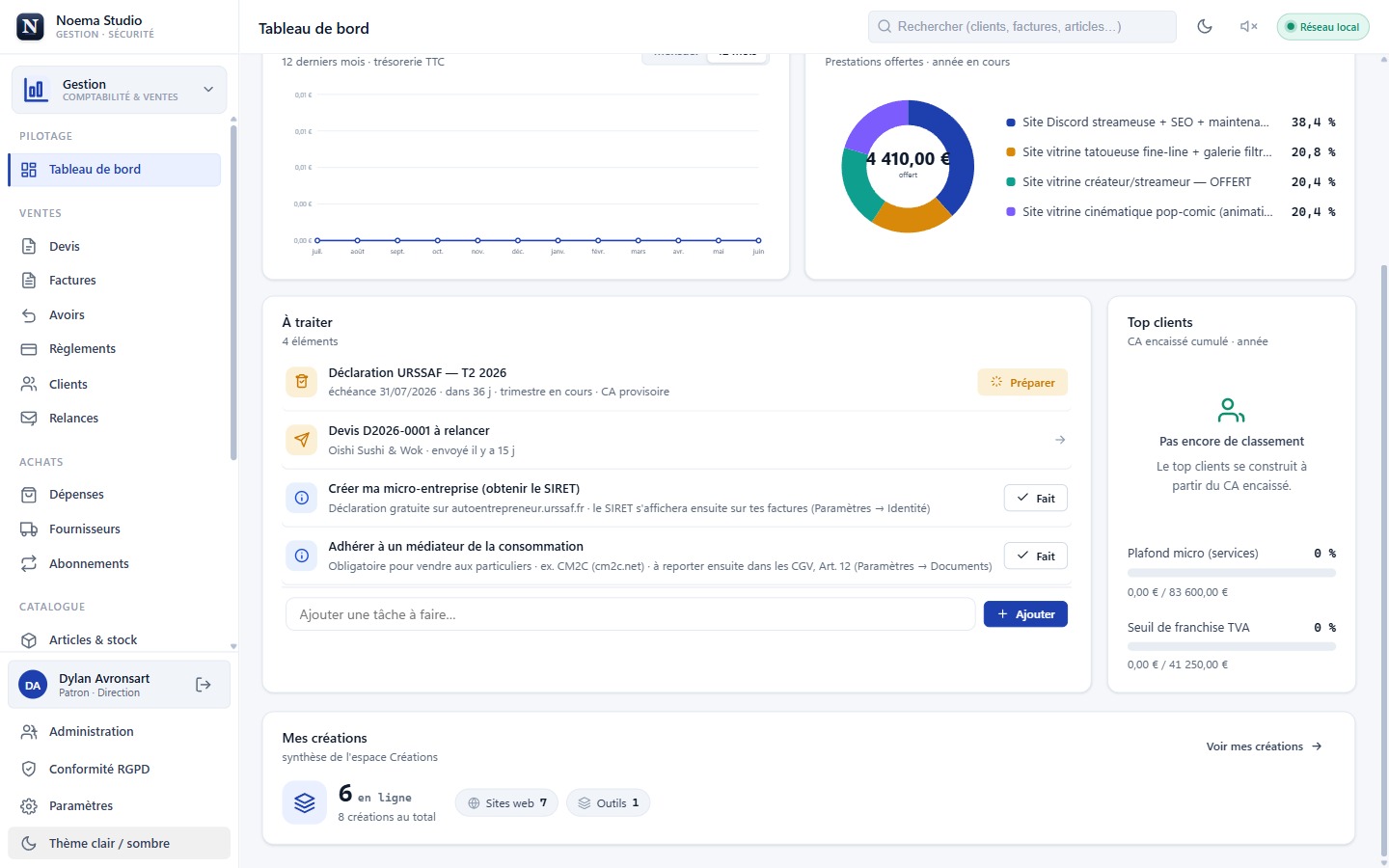Open Articles & stock catalogue
Image resolution: width=1389 pixels, height=868 pixels.
point(114,640)
